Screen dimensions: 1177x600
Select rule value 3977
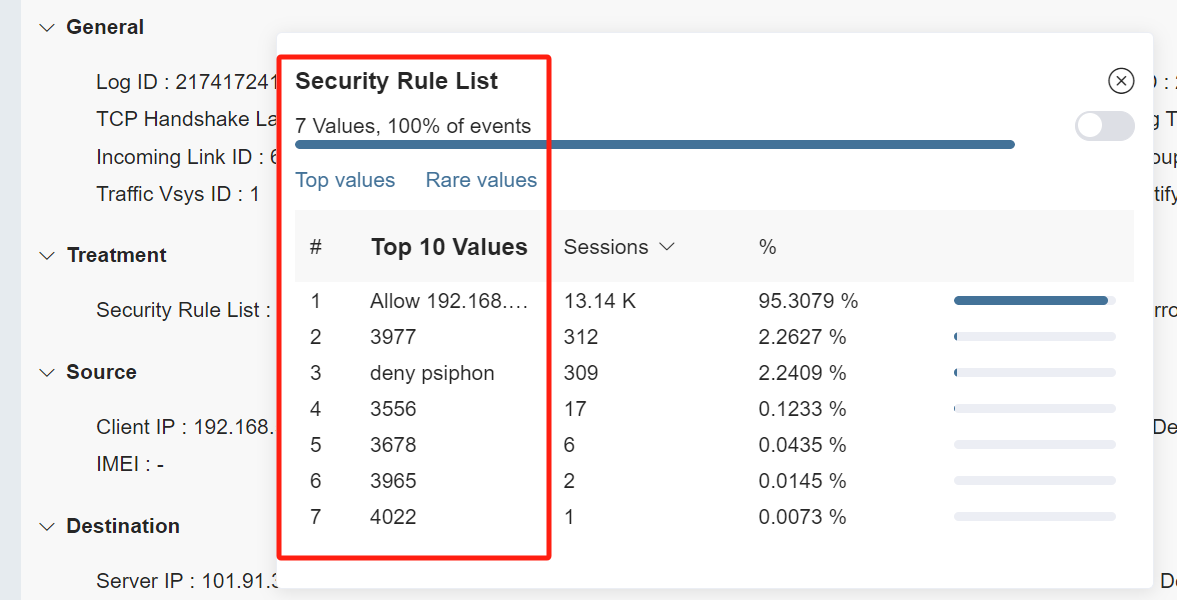pos(392,337)
